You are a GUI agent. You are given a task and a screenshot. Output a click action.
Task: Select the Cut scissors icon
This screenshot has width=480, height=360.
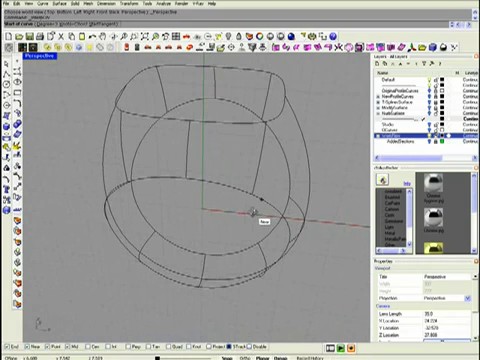click(x=61, y=36)
